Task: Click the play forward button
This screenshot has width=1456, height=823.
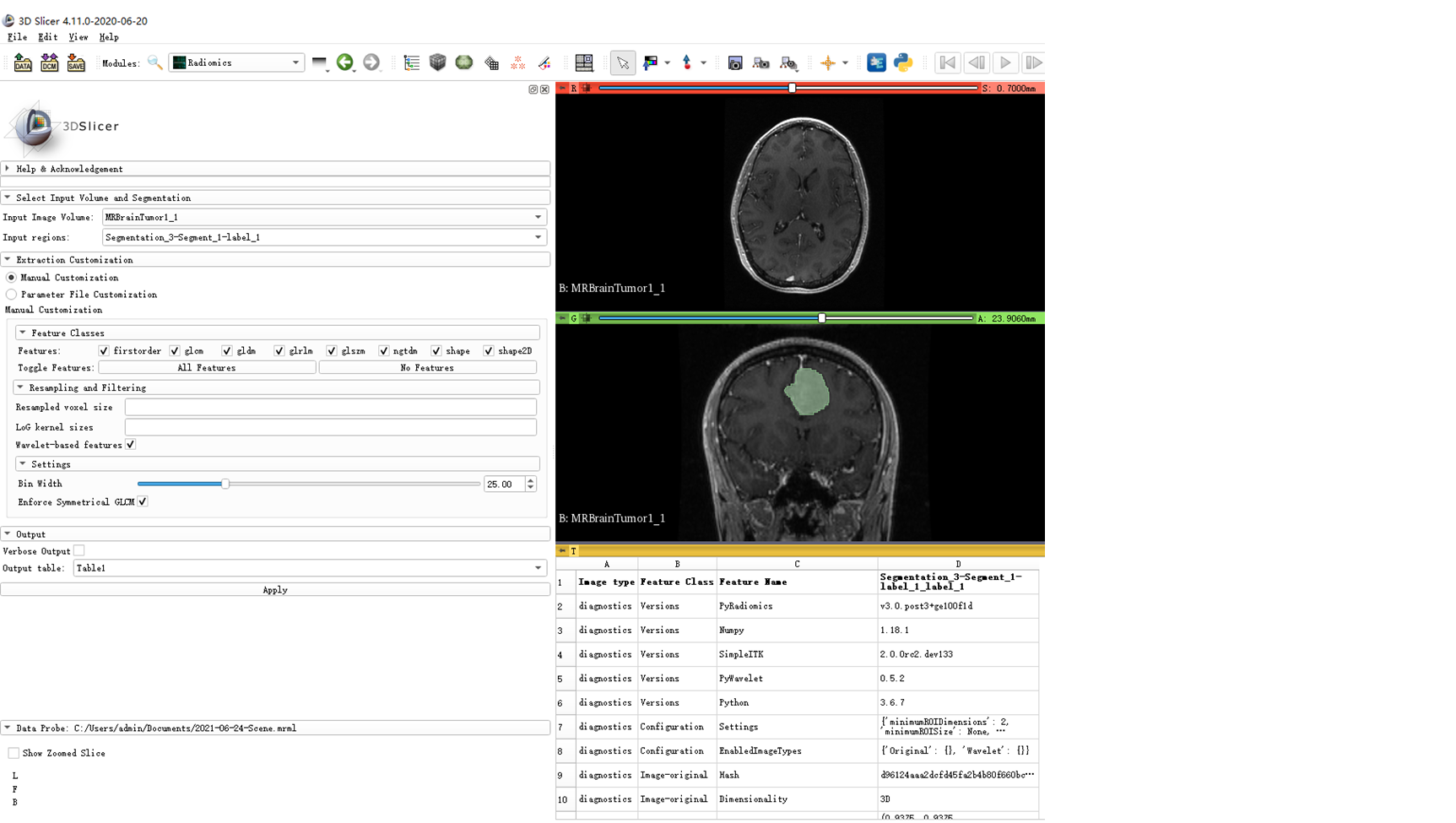Action: (x=1005, y=62)
